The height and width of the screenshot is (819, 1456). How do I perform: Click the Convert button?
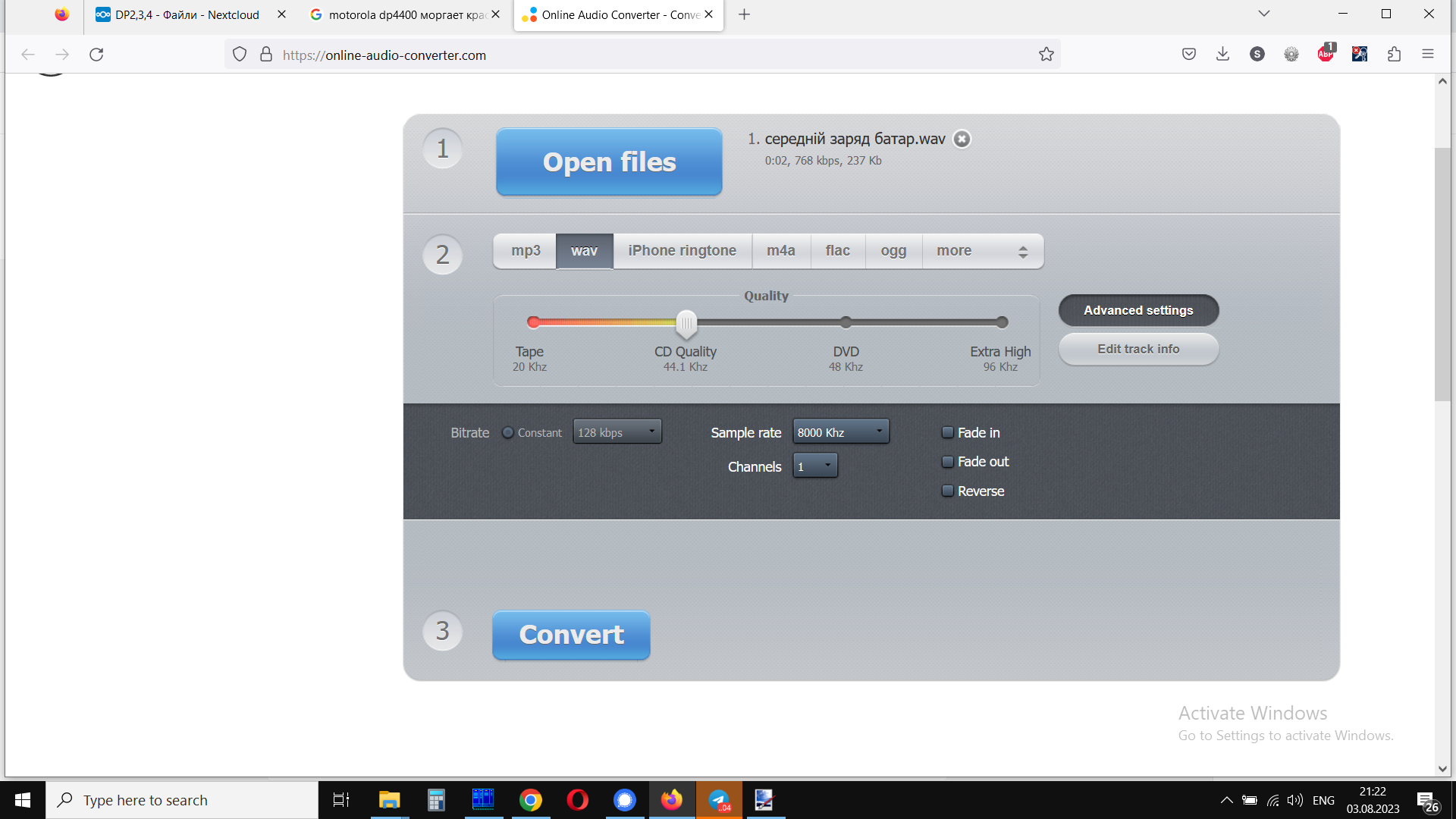[571, 635]
